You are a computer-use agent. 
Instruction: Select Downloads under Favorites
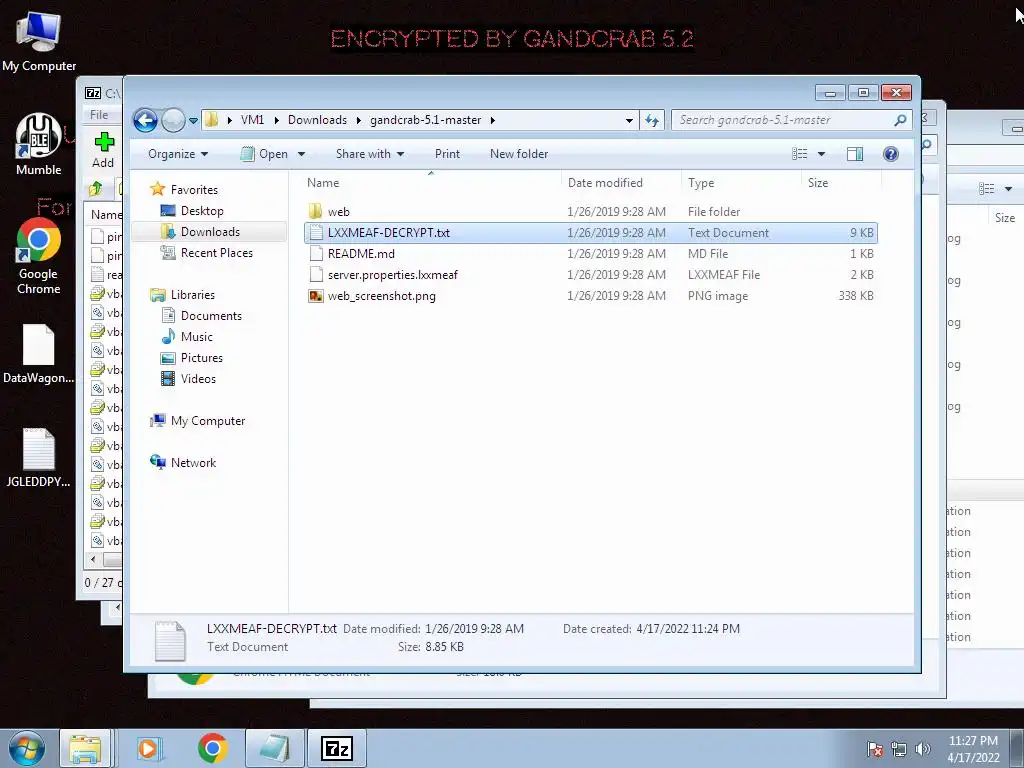210,232
